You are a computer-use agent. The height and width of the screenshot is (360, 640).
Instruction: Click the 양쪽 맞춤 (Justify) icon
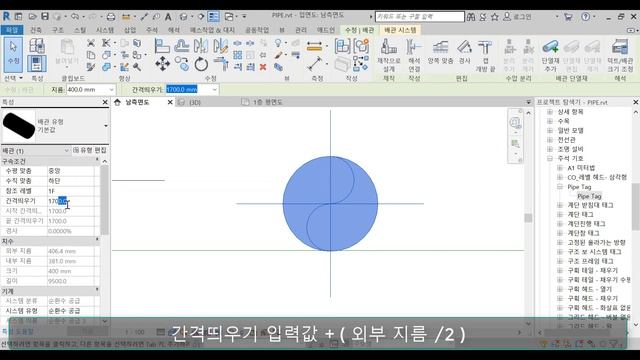pyautogui.click(x=440, y=51)
